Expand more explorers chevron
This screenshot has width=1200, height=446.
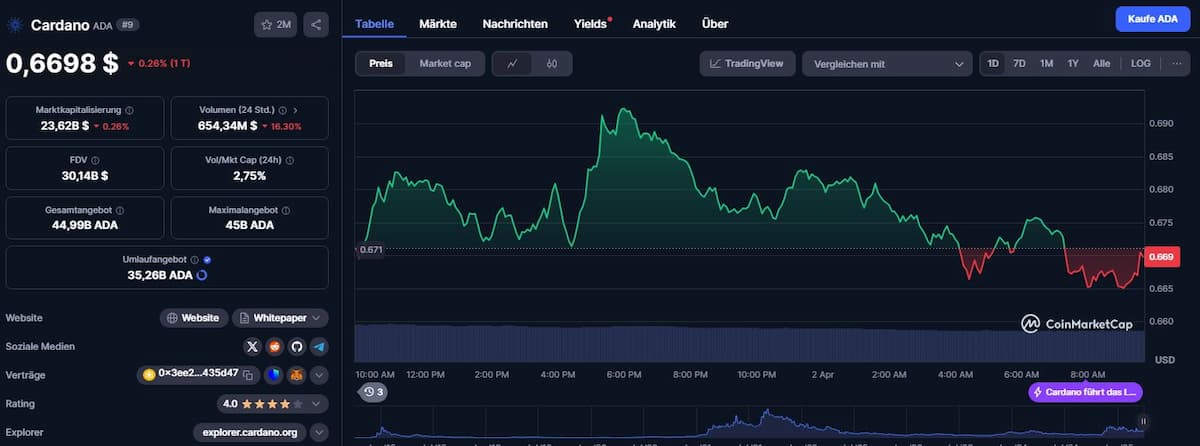click(x=319, y=433)
